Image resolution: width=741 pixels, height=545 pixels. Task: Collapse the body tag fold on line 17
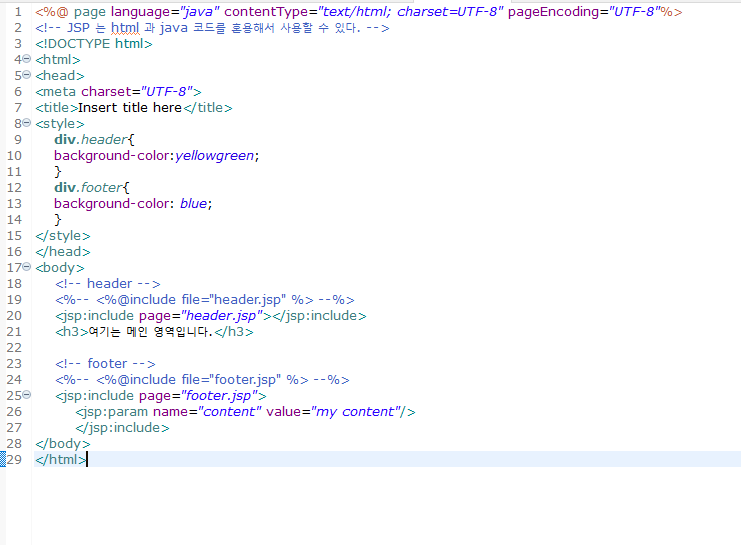(x=27, y=267)
